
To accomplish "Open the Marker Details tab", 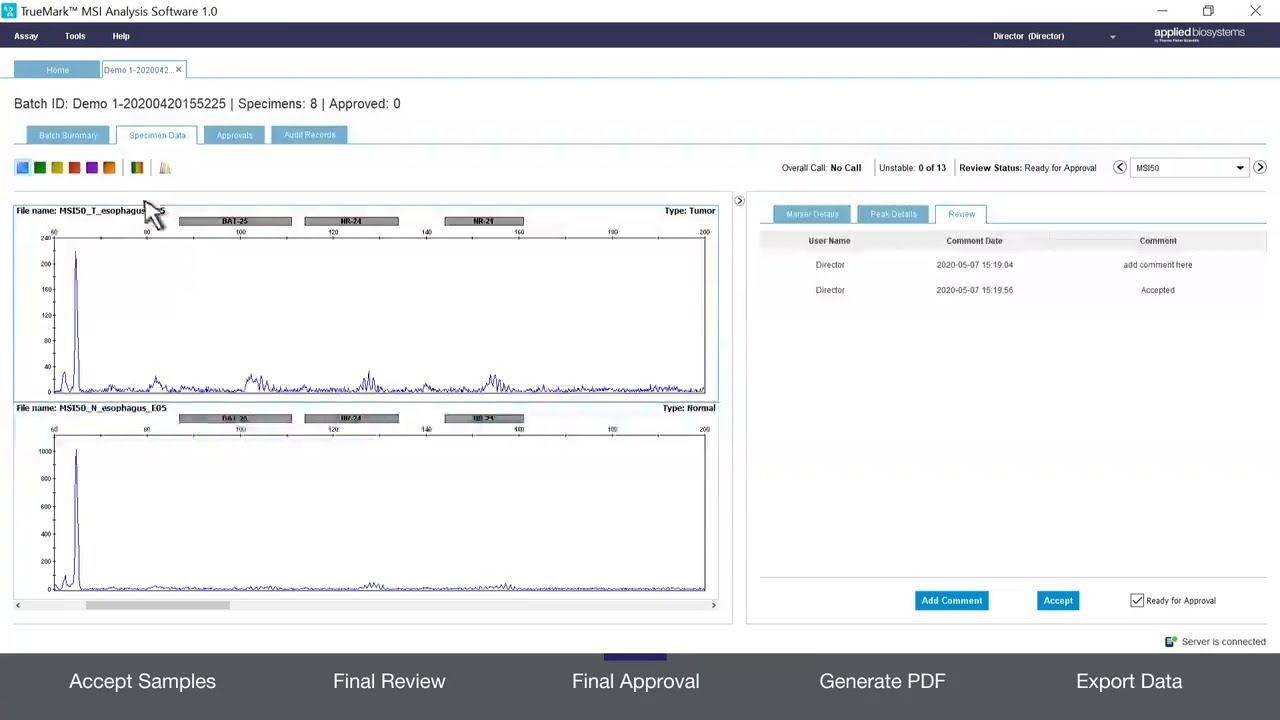I will (x=812, y=214).
